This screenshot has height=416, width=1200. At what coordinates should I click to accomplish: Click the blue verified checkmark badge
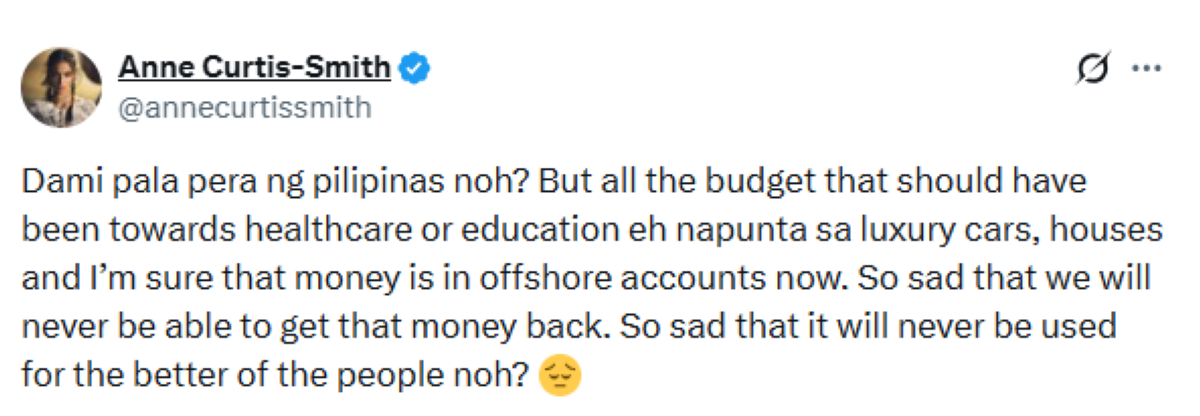point(415,69)
